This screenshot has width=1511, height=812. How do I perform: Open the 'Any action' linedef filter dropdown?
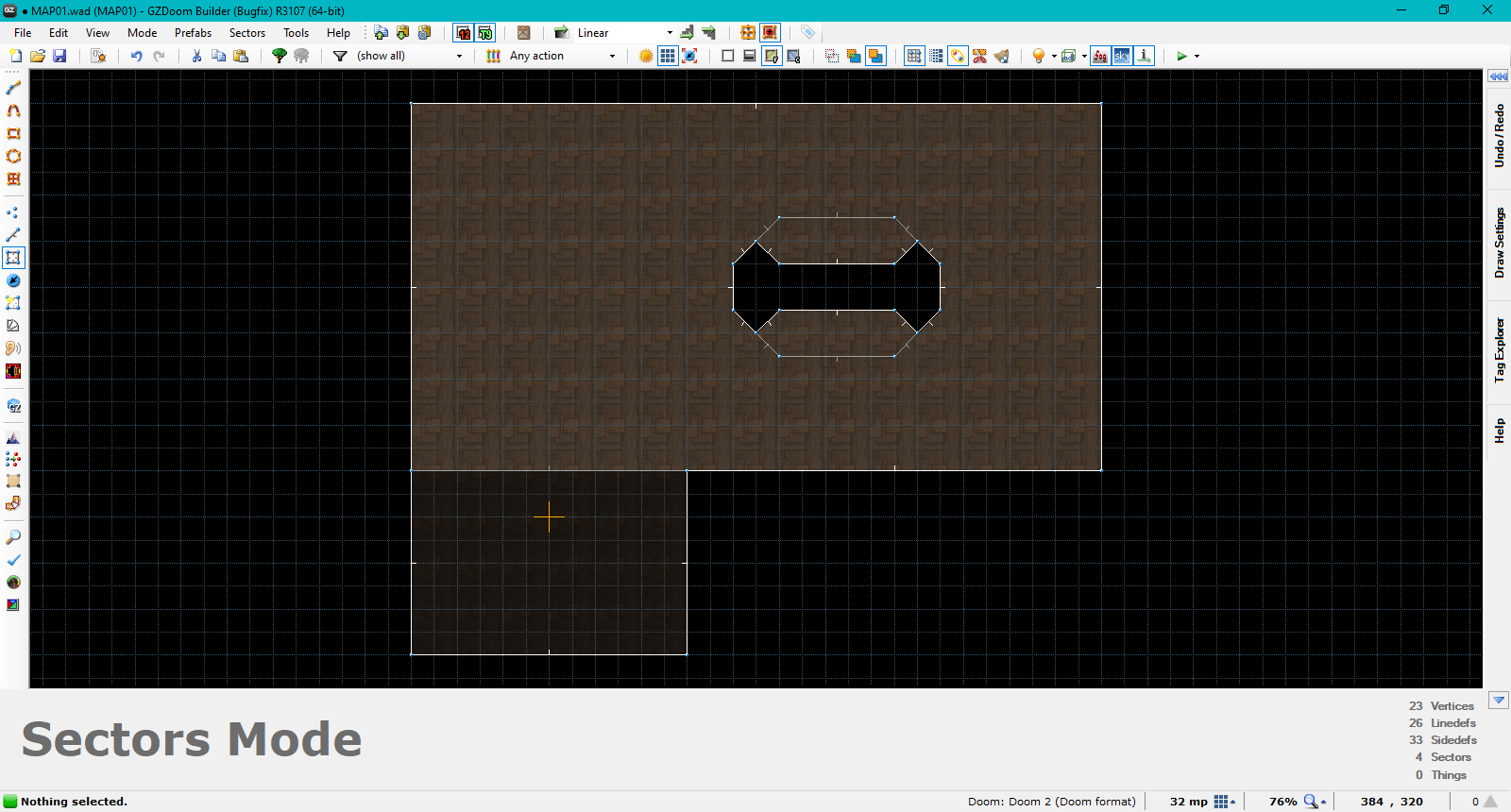(x=612, y=57)
